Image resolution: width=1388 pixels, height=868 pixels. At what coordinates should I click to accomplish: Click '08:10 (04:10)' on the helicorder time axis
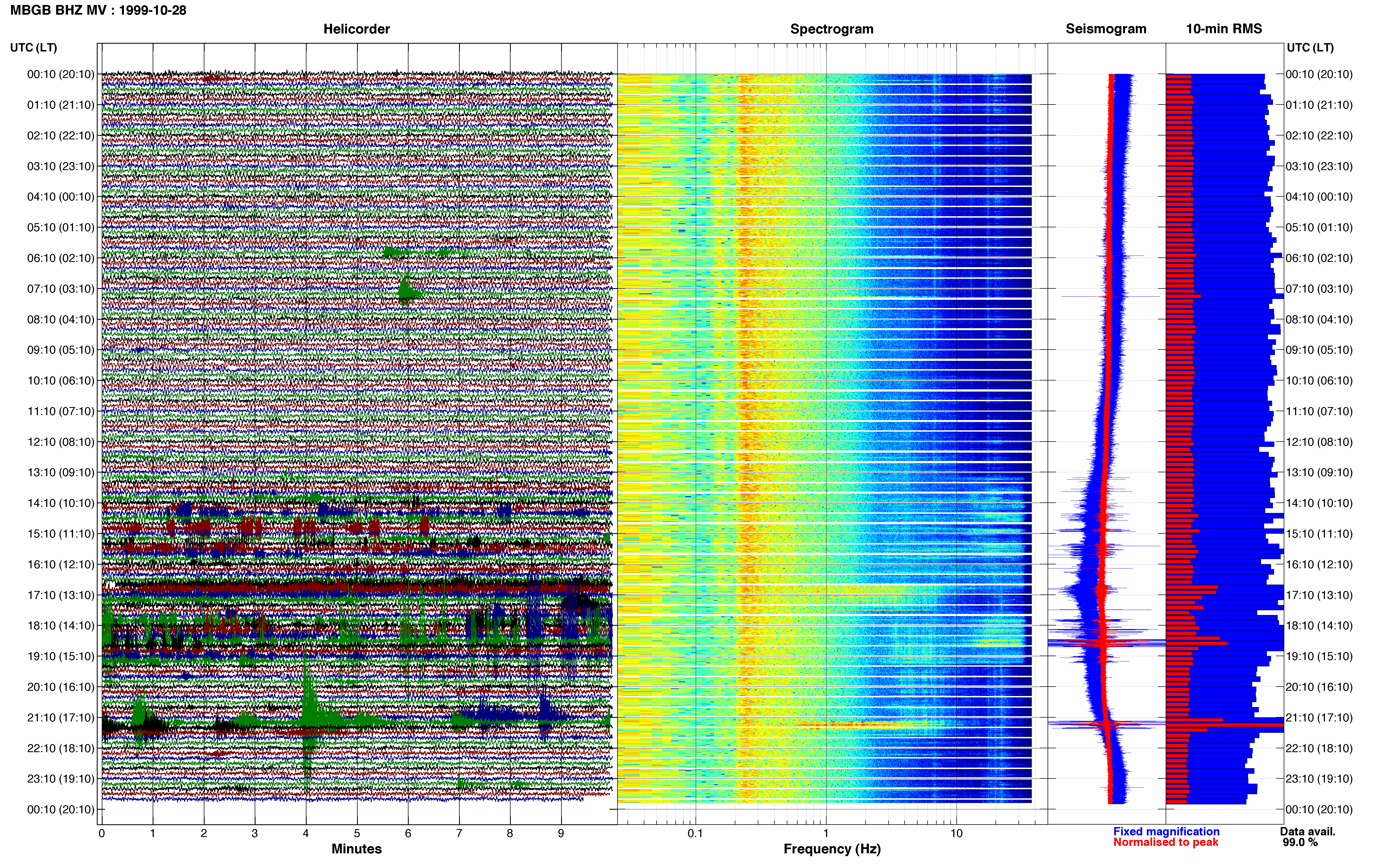(x=61, y=319)
